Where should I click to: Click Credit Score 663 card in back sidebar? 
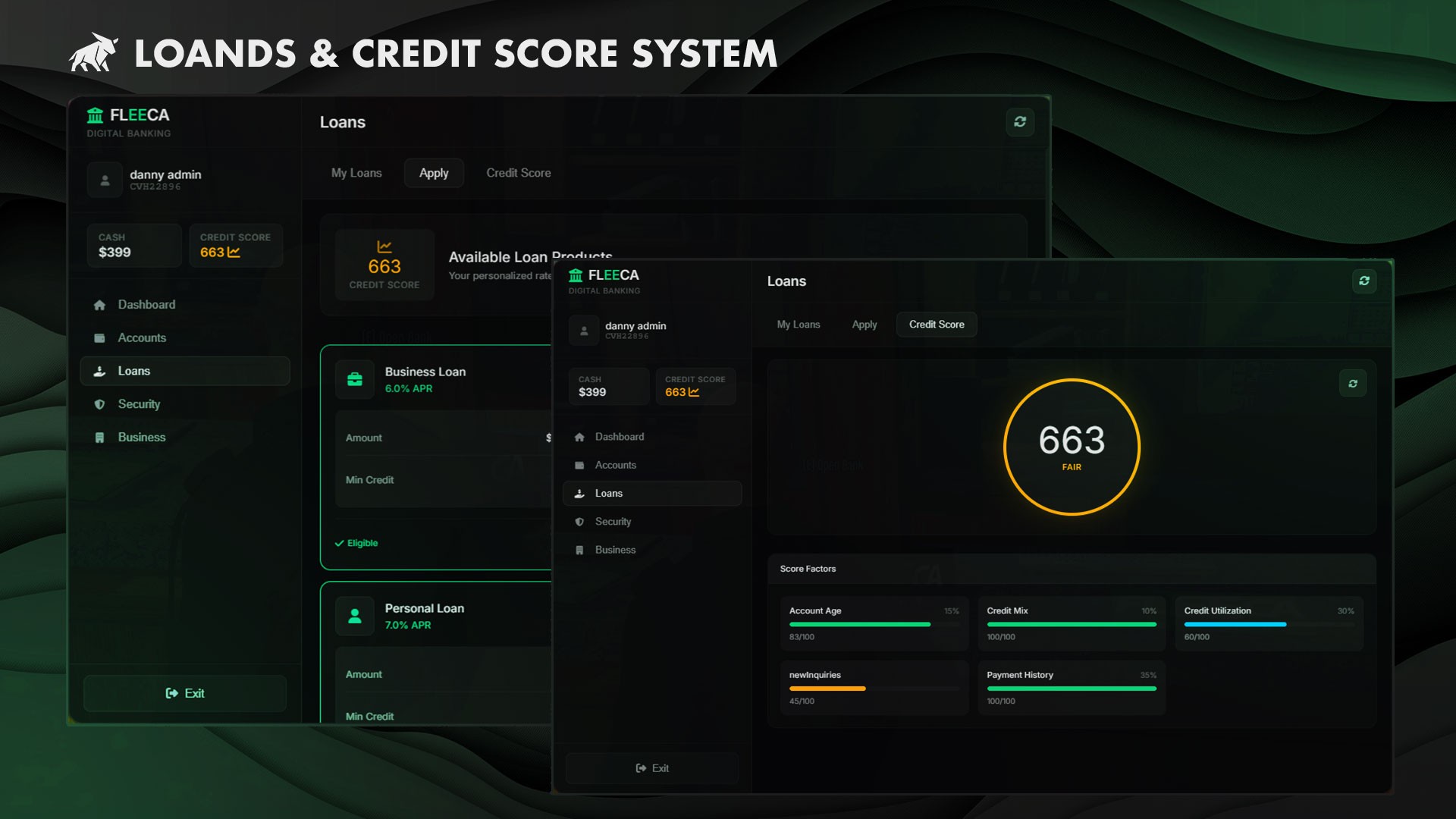pyautogui.click(x=235, y=245)
